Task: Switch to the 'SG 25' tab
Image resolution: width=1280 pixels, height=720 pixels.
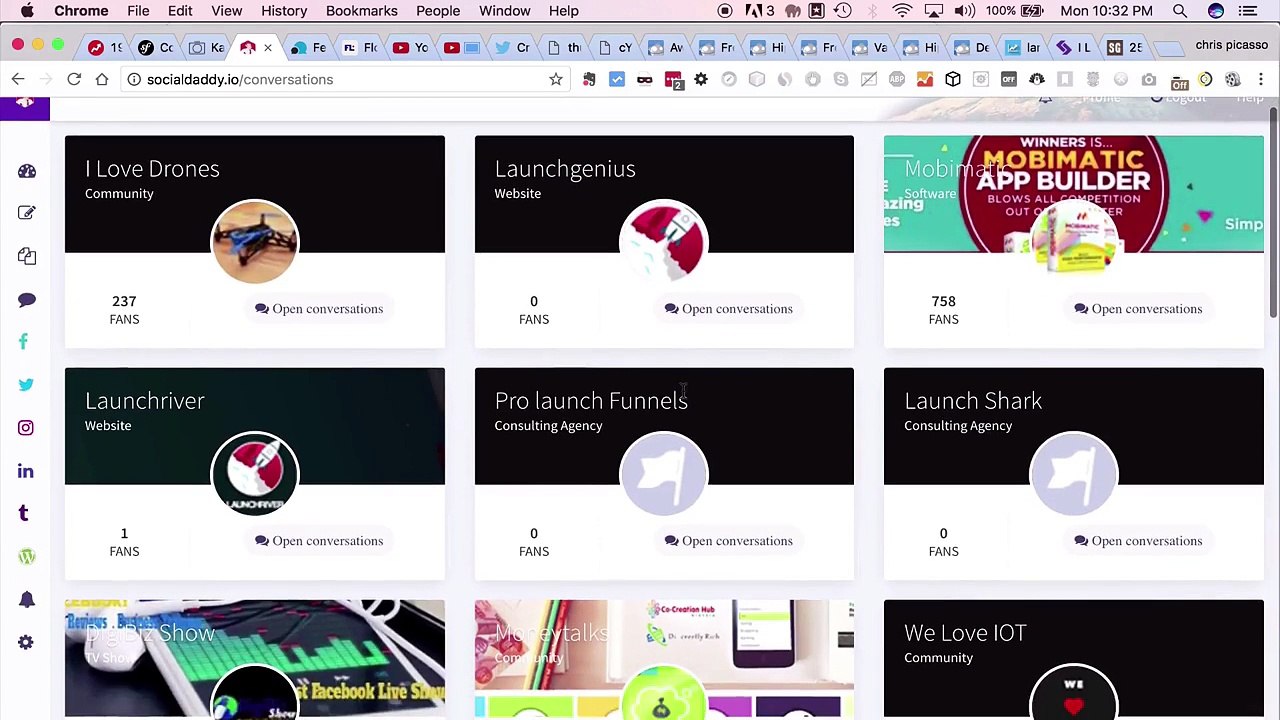Action: [1126, 47]
